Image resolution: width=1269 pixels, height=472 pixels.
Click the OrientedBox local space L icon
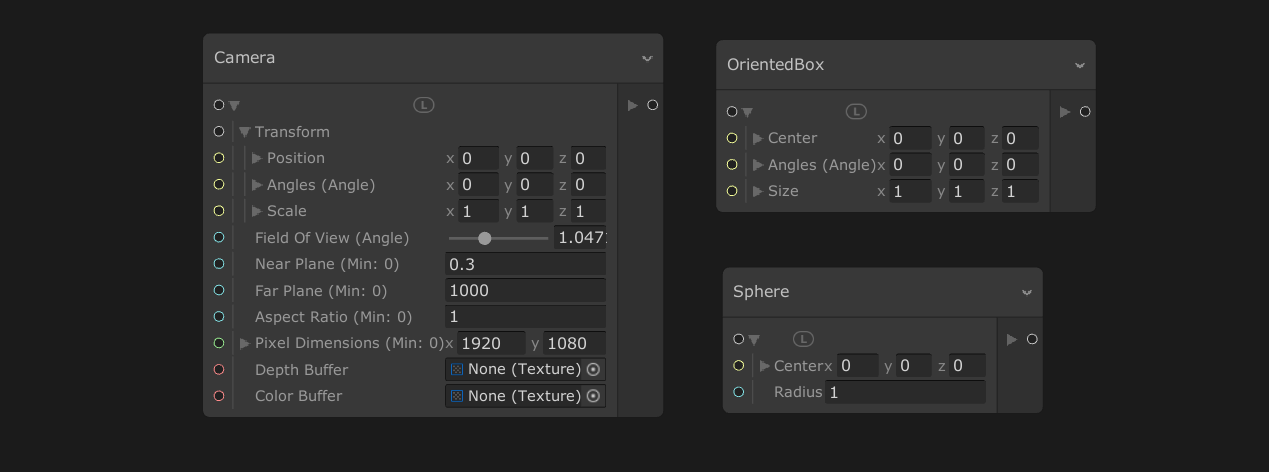[x=856, y=112]
